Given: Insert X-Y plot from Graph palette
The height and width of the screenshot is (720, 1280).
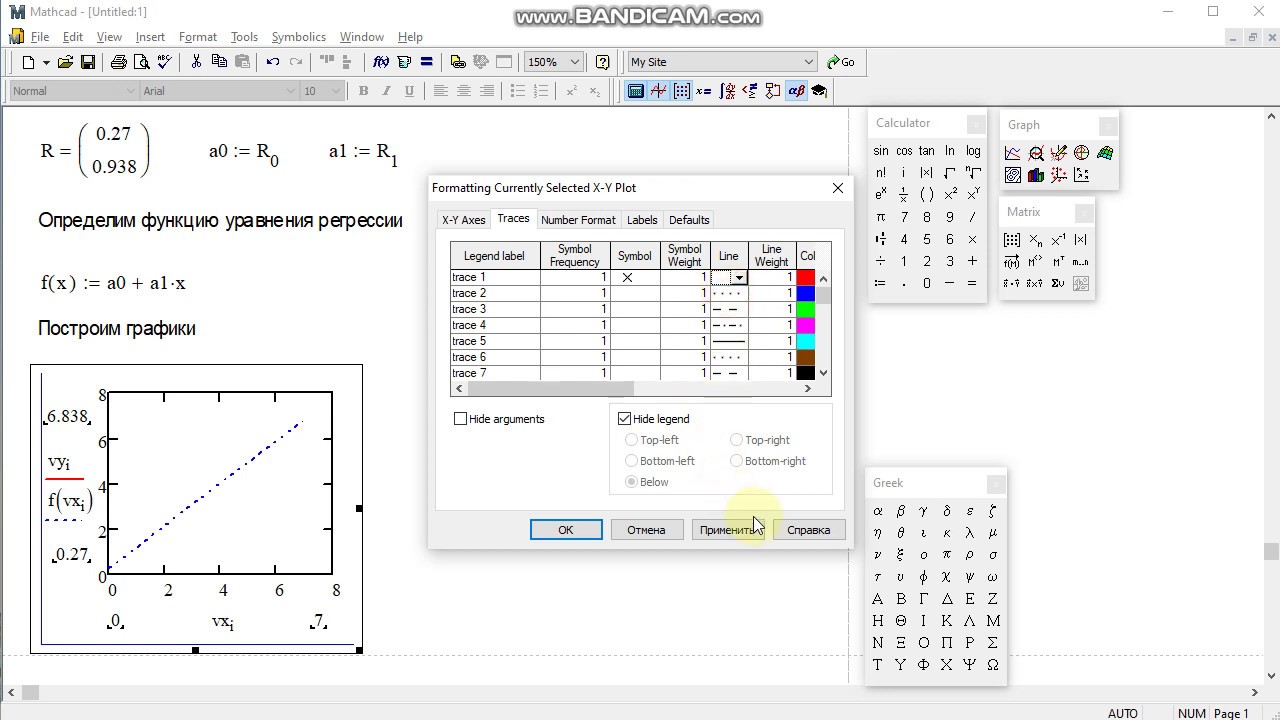Looking at the screenshot, I should pos(1012,153).
